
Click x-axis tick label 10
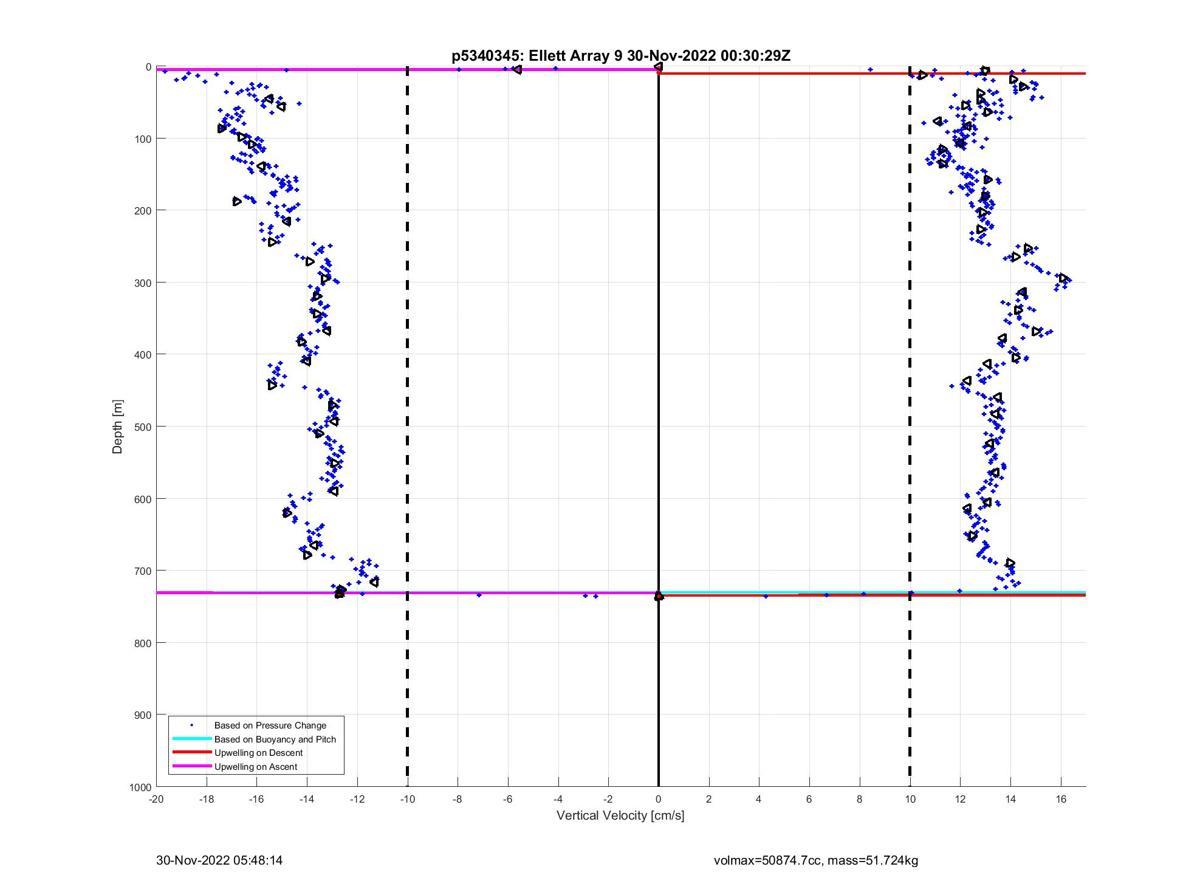909,798
